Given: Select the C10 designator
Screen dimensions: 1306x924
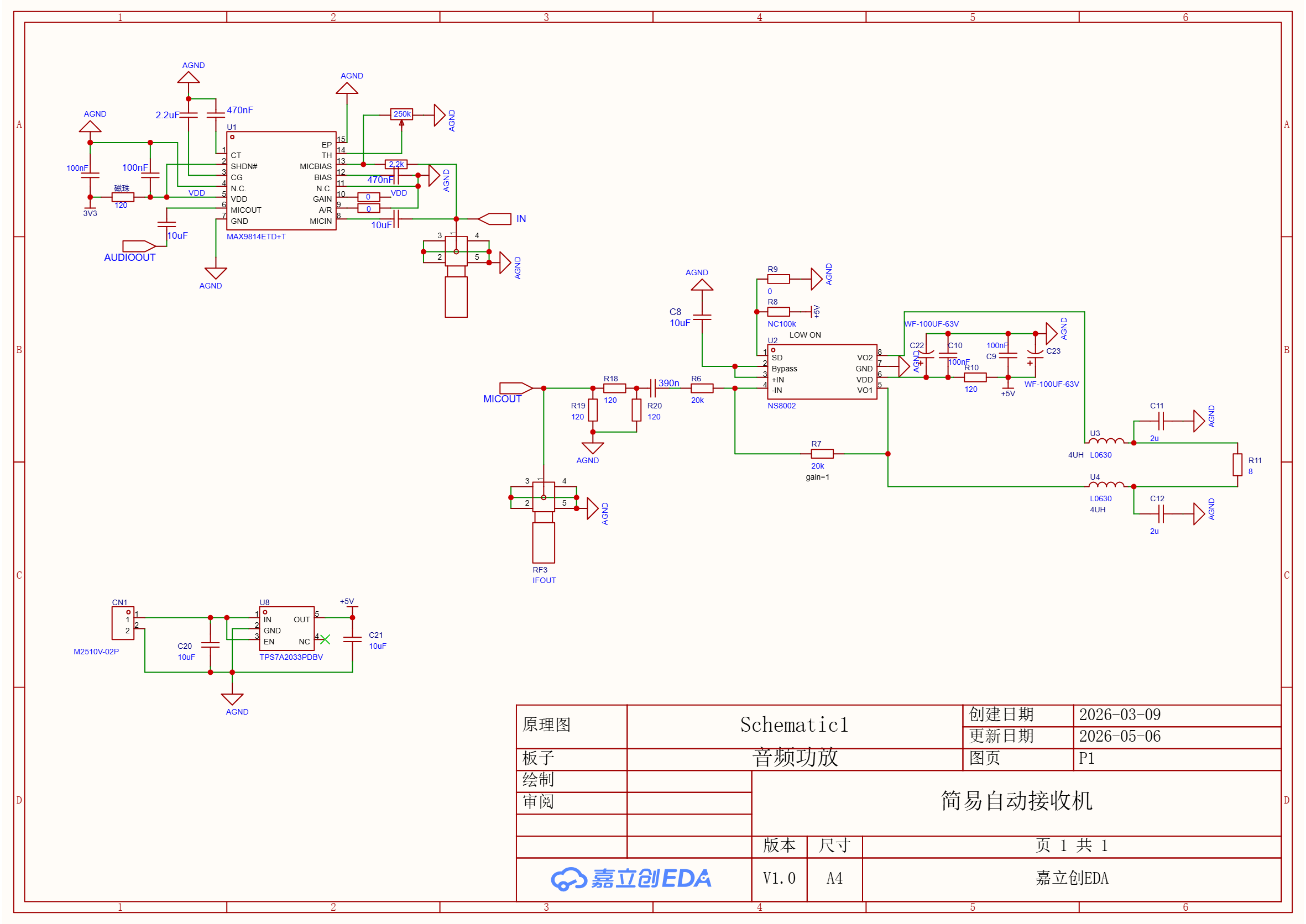Looking at the screenshot, I should pyautogui.click(x=955, y=345).
